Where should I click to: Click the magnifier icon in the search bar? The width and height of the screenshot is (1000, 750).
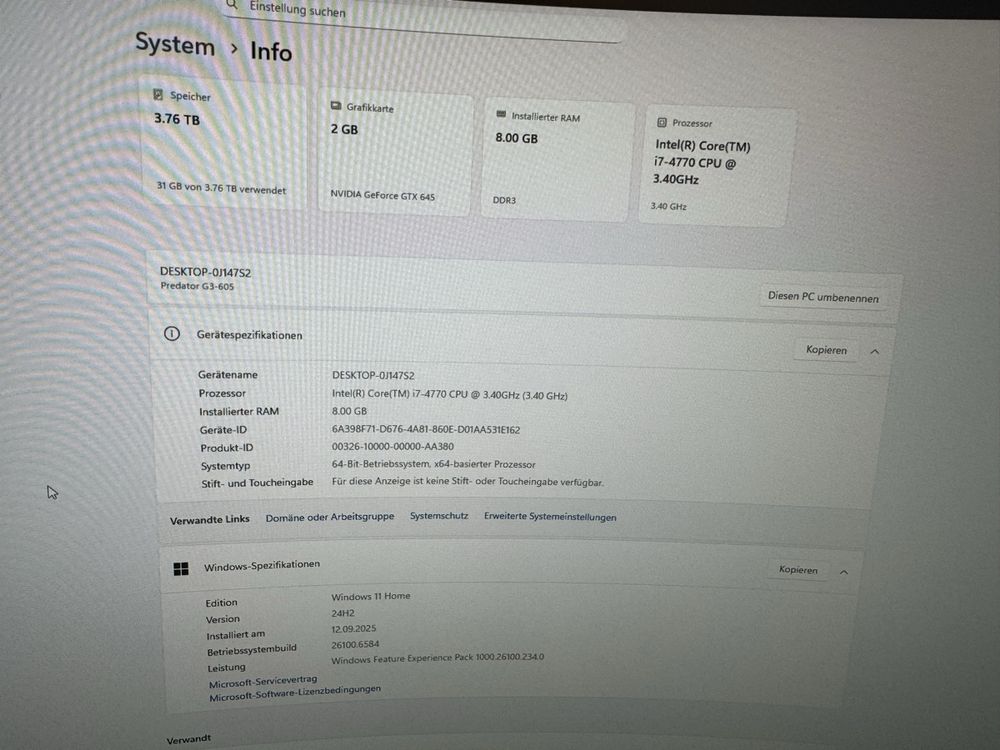coord(231,5)
